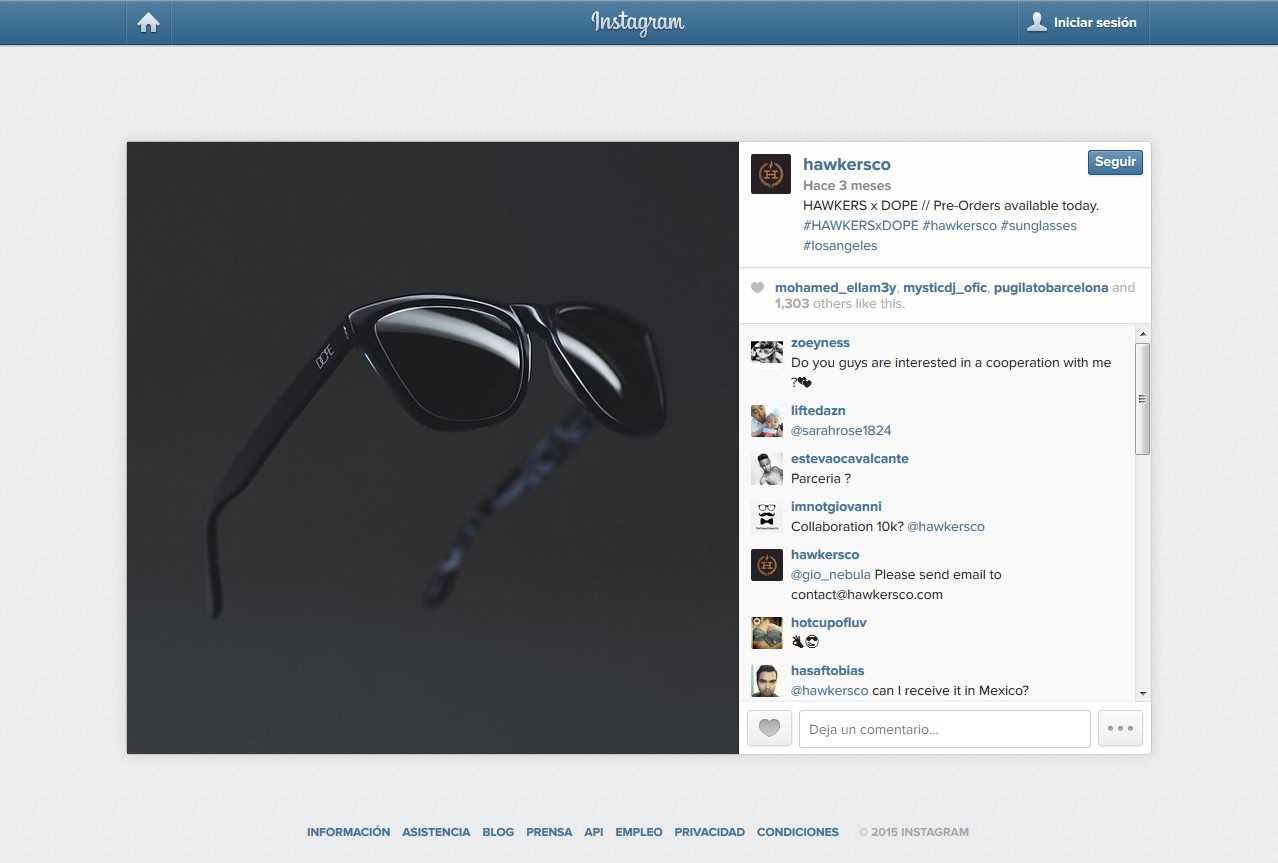Go to the Instagram home icon
The width and height of the screenshot is (1278, 863).
[x=149, y=23]
